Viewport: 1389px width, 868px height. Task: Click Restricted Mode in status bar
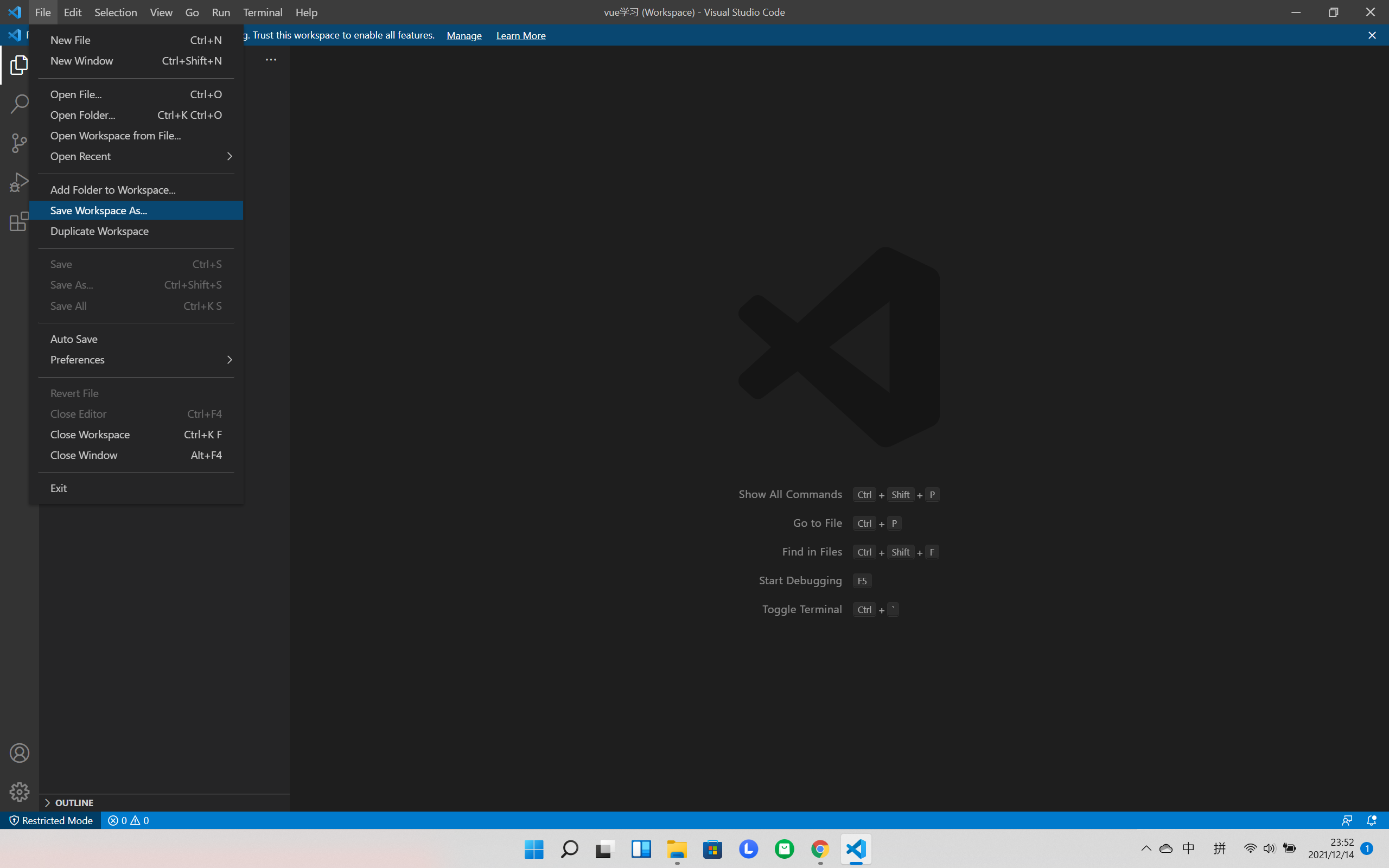coord(51,820)
